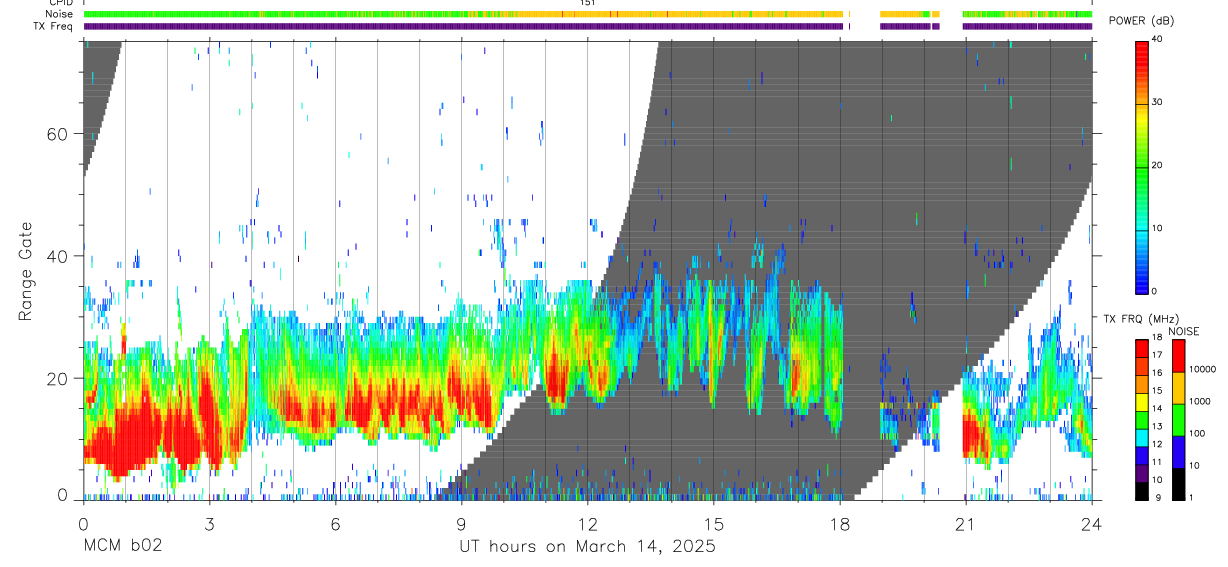
Task: Click the POWER (dB) color scale bar
Action: tap(1142, 166)
